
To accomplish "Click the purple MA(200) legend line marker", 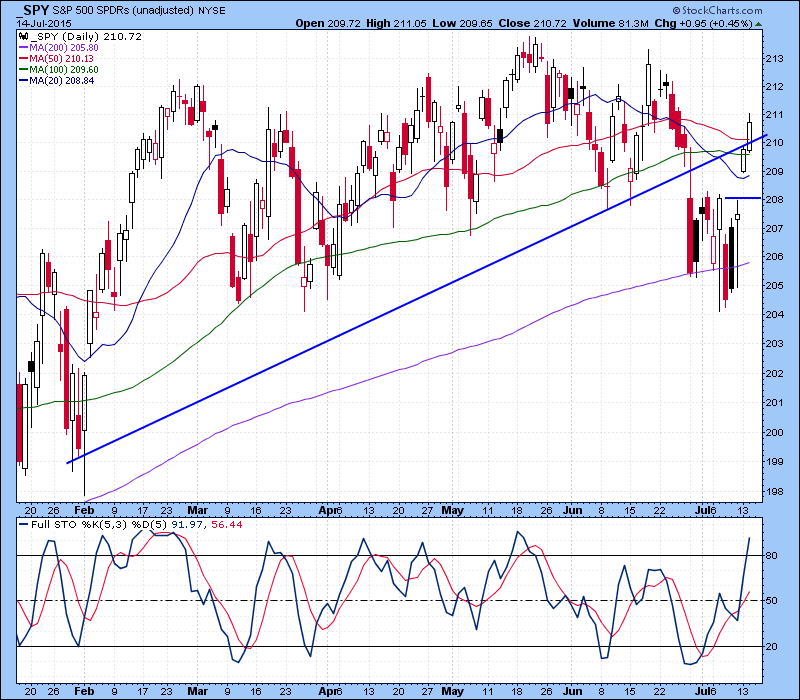I will pos(23,47).
